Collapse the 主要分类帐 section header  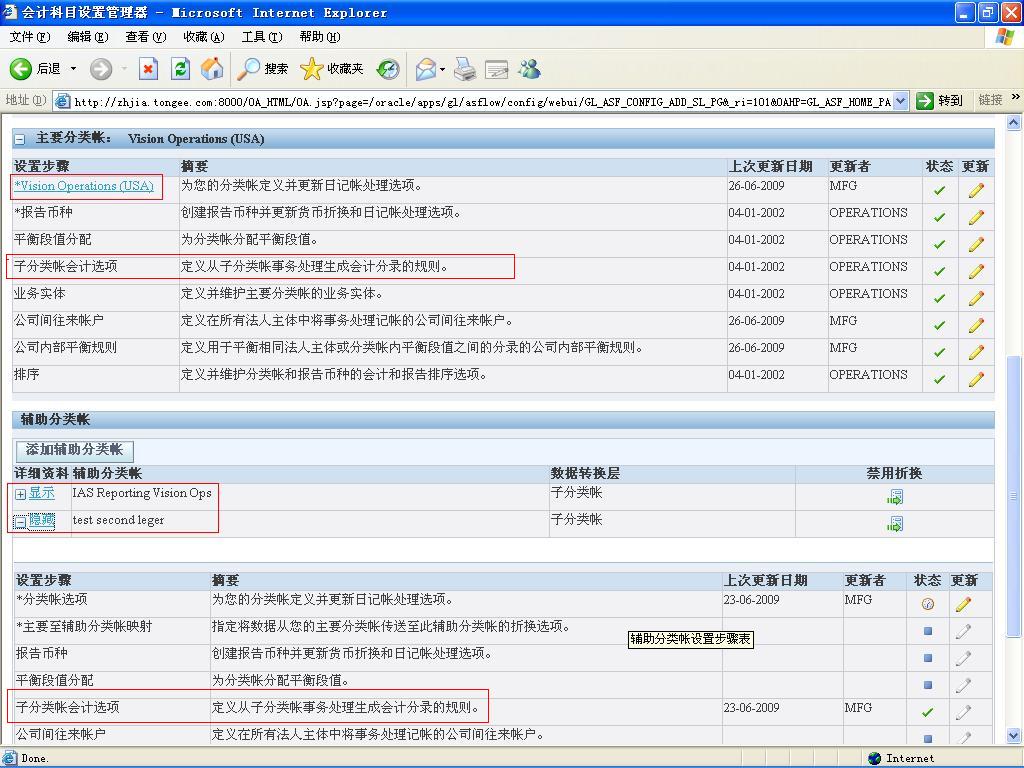[x=20, y=139]
